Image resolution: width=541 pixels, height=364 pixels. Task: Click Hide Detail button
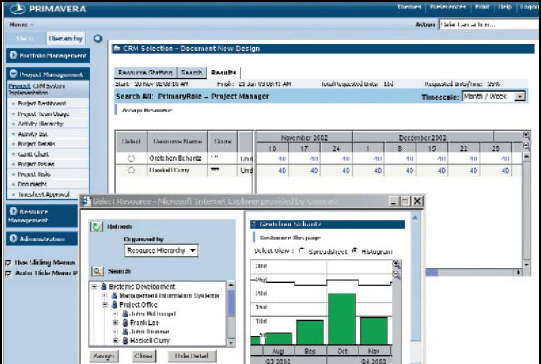[192, 356]
